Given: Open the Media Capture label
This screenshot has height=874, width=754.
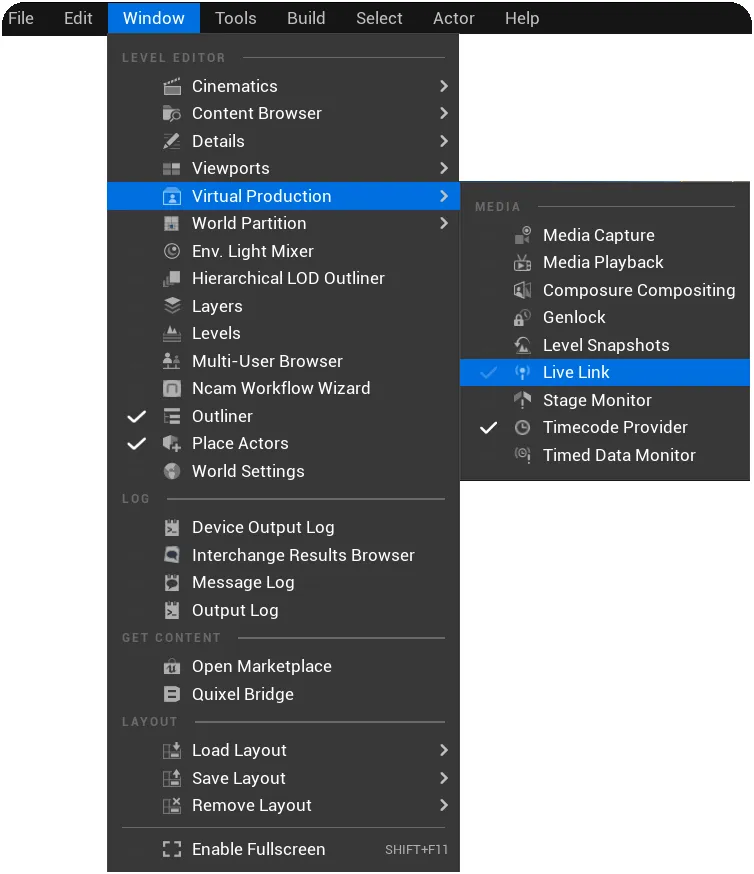Looking at the screenshot, I should click(599, 235).
